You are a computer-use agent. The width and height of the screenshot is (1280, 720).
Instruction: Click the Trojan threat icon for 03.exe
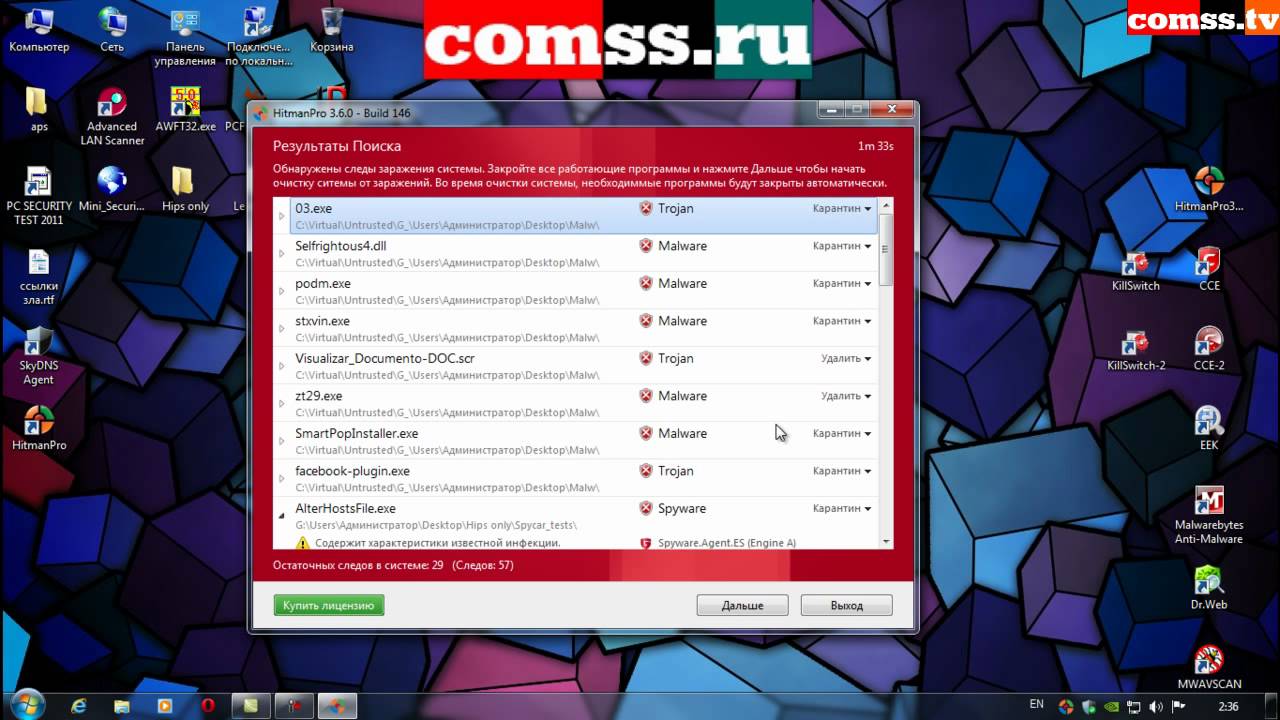(x=646, y=208)
